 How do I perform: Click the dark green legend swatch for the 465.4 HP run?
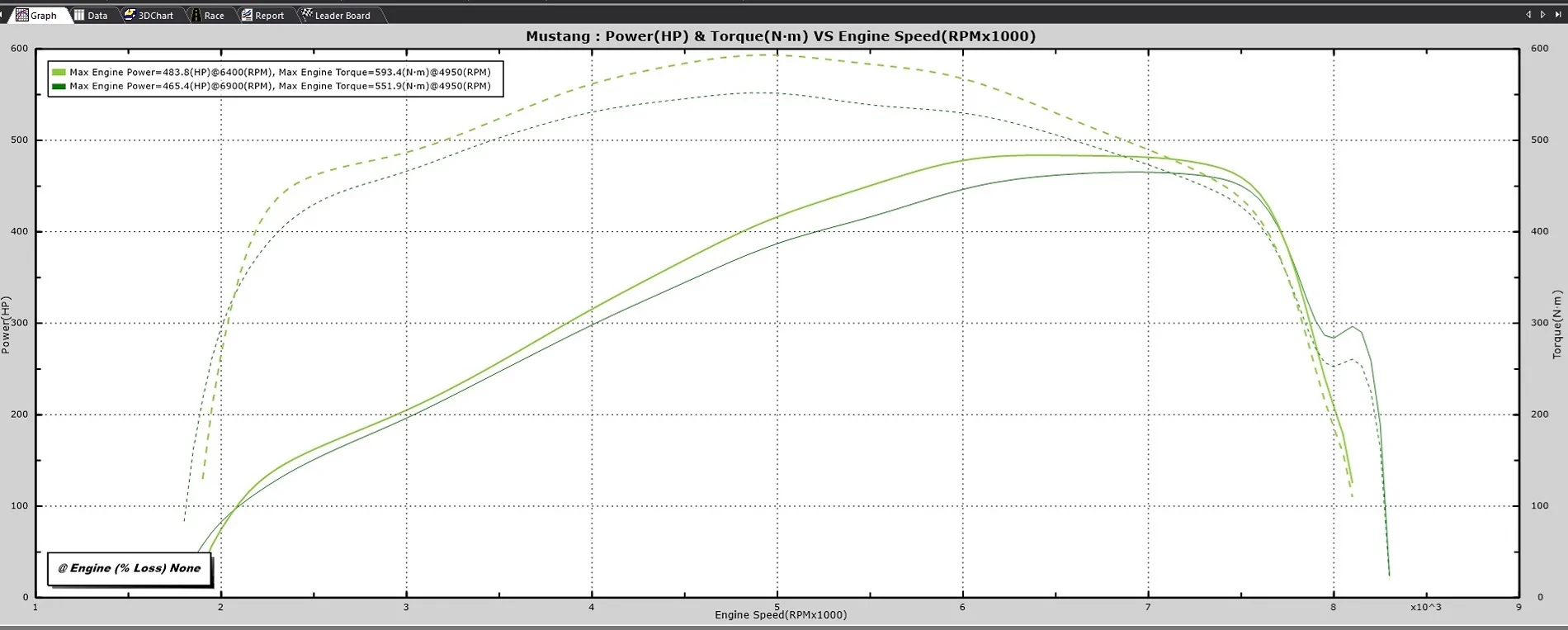point(59,86)
